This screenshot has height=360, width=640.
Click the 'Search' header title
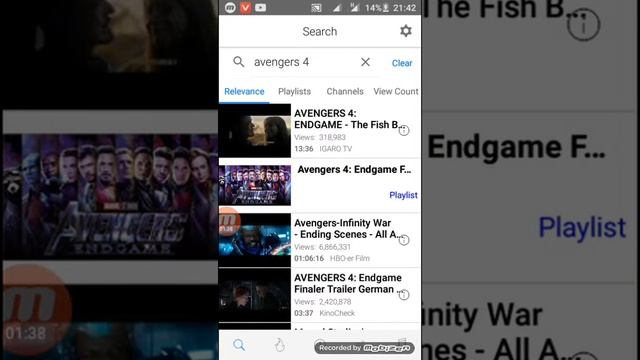tap(320, 31)
